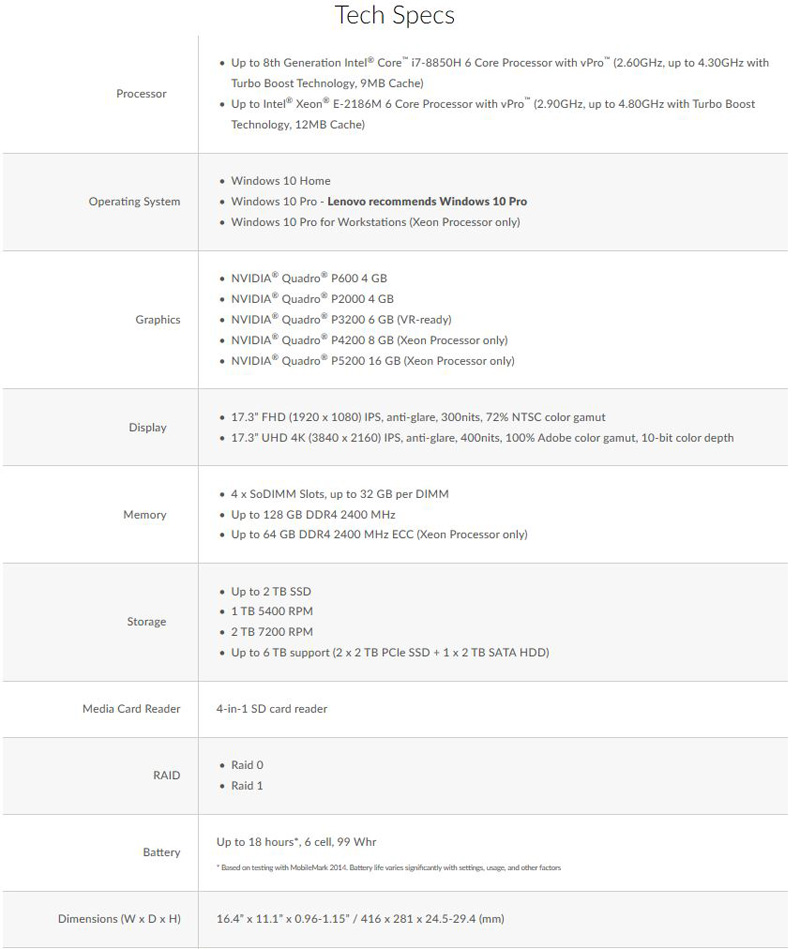Select the Up to 6 TB support entry

[389, 653]
